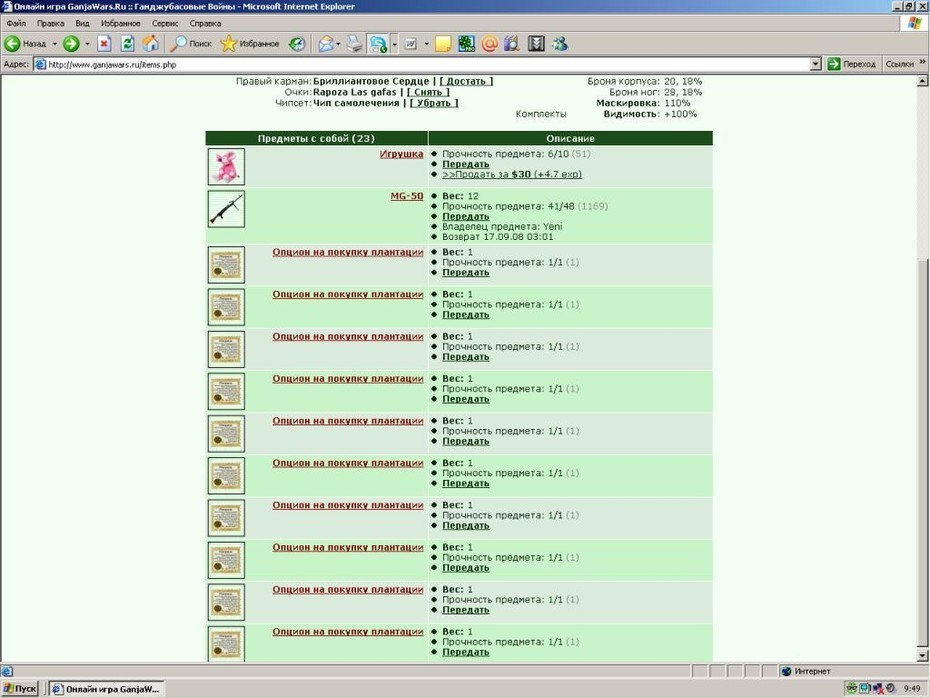Click the page scrollbar up arrow
The width and height of the screenshot is (930, 698).
point(922,81)
